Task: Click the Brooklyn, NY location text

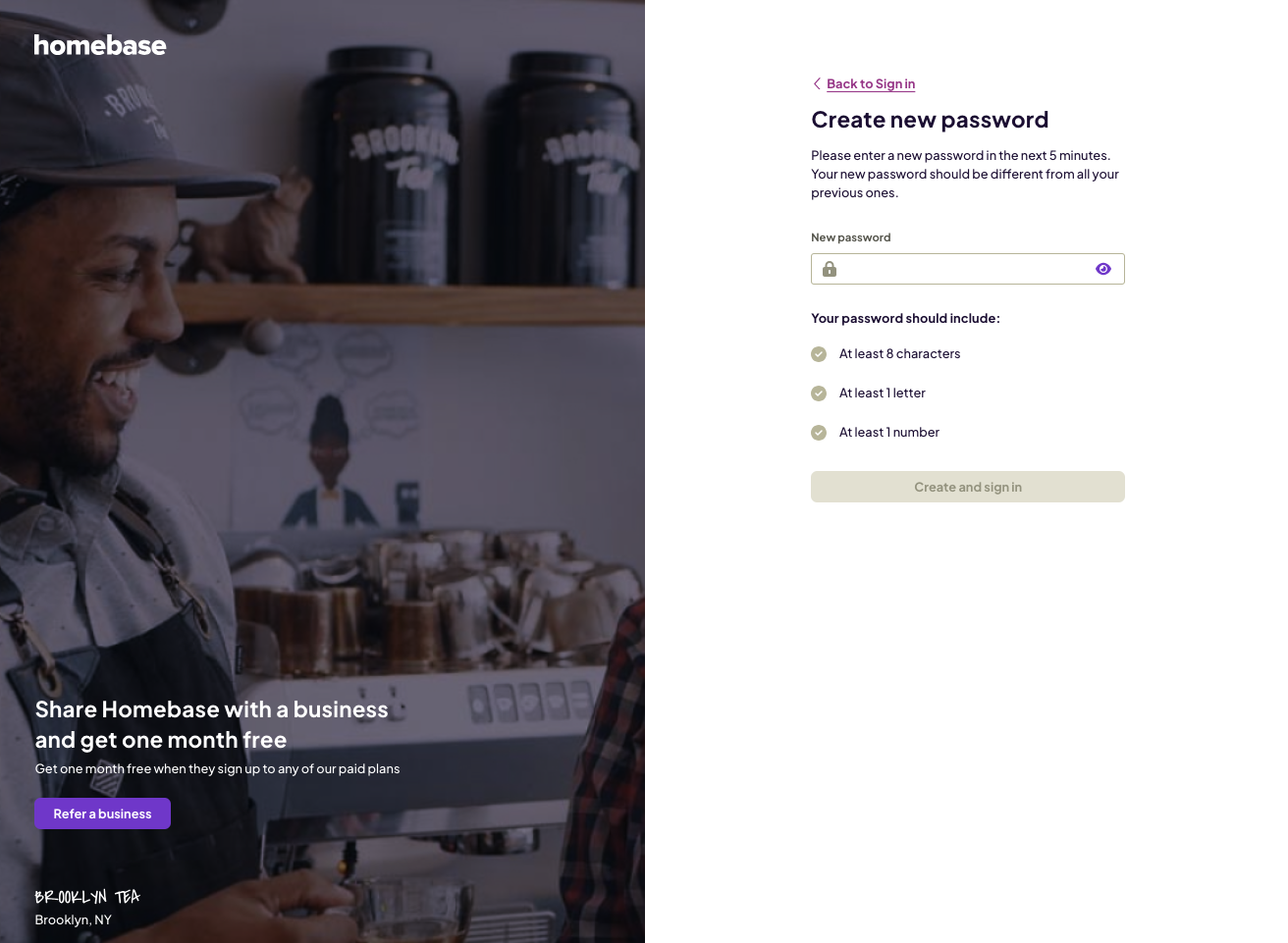Action: coord(74,919)
